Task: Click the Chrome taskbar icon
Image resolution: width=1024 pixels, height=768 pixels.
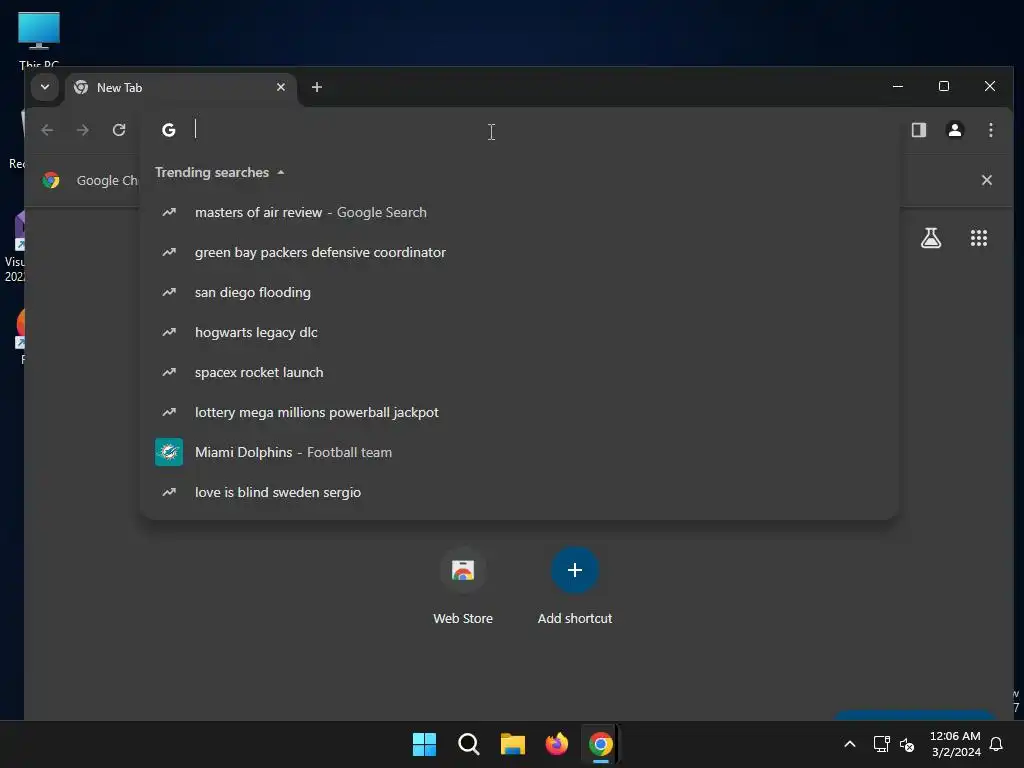Action: tap(601, 744)
